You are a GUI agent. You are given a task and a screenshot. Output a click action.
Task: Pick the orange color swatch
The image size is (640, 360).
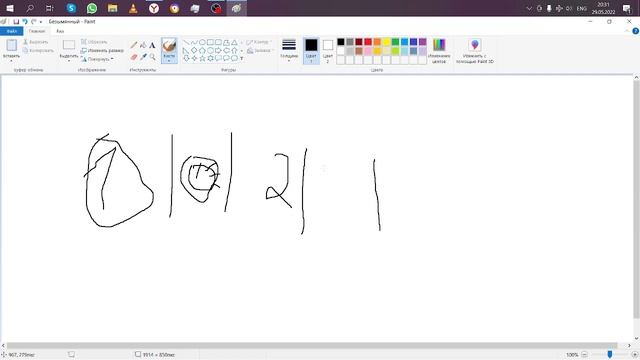click(x=377, y=42)
